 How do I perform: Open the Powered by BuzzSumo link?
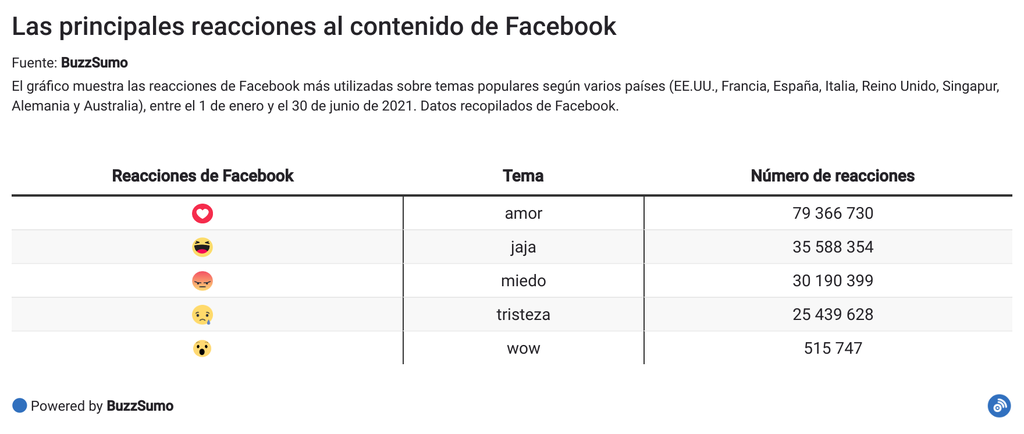pyautogui.click(x=140, y=406)
